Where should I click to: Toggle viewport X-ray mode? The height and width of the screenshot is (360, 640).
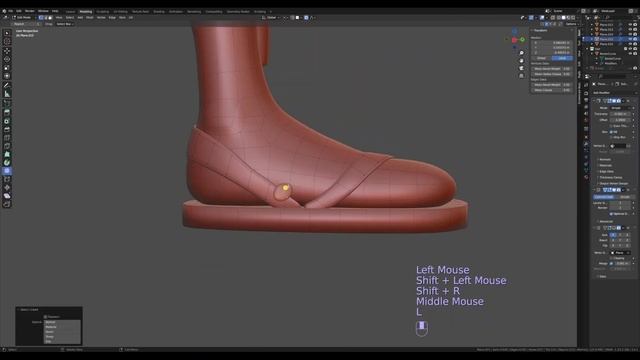click(553, 18)
